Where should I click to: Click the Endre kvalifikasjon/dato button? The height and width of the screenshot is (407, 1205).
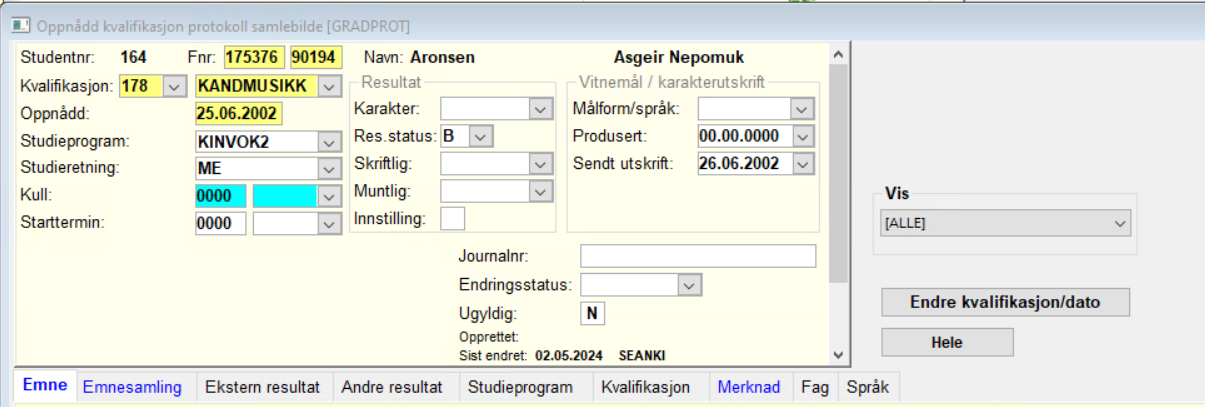[x=1006, y=302]
